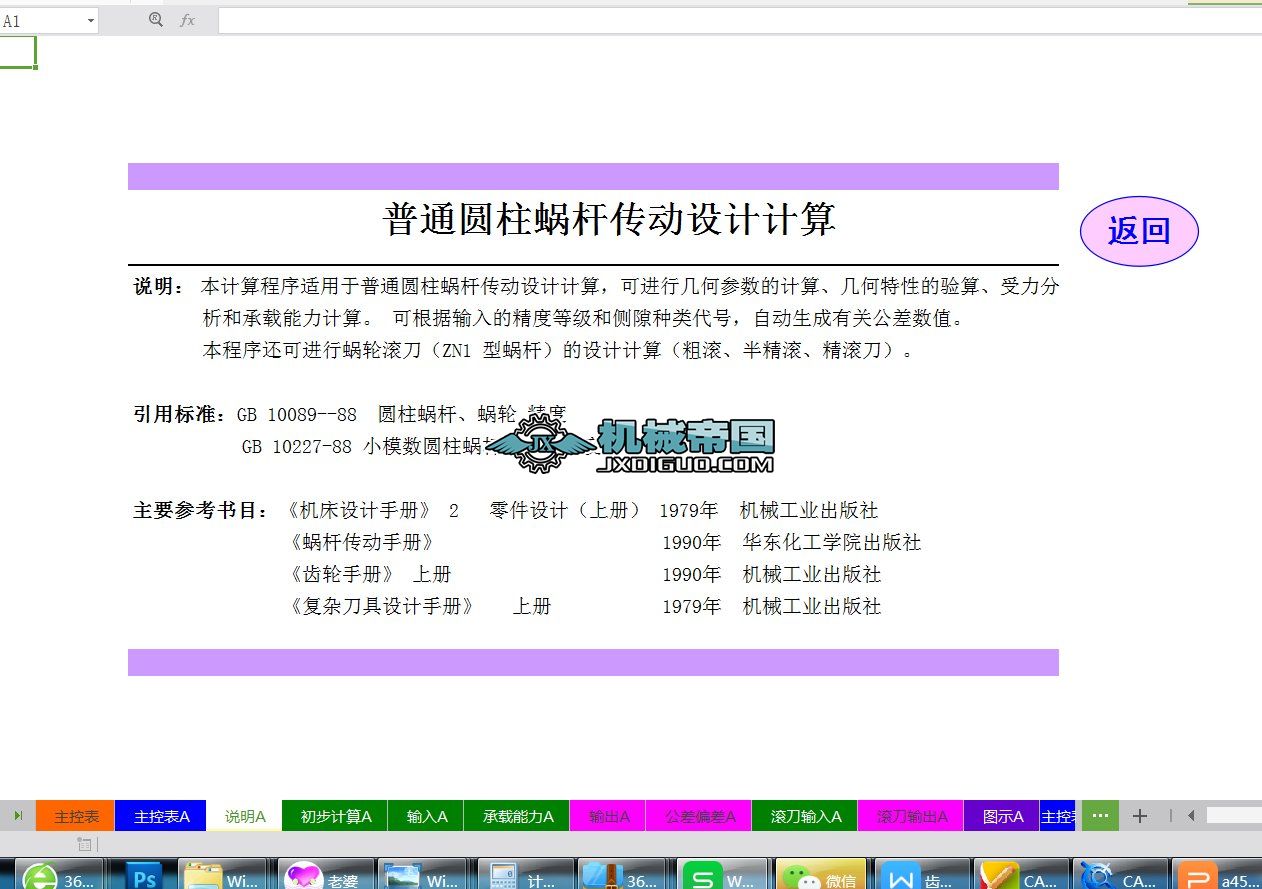Screen dimensions: 1262x889
Task: Click the 引用标准： label
Action: click(x=181, y=414)
